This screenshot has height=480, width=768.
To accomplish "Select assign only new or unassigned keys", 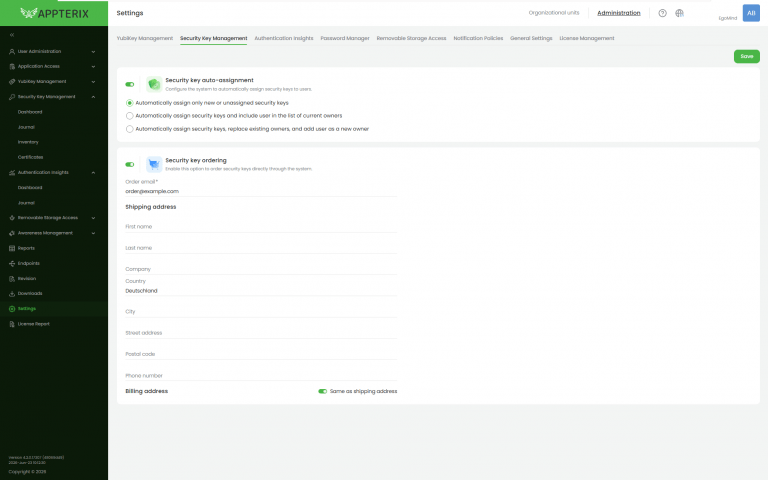I will click(129, 103).
